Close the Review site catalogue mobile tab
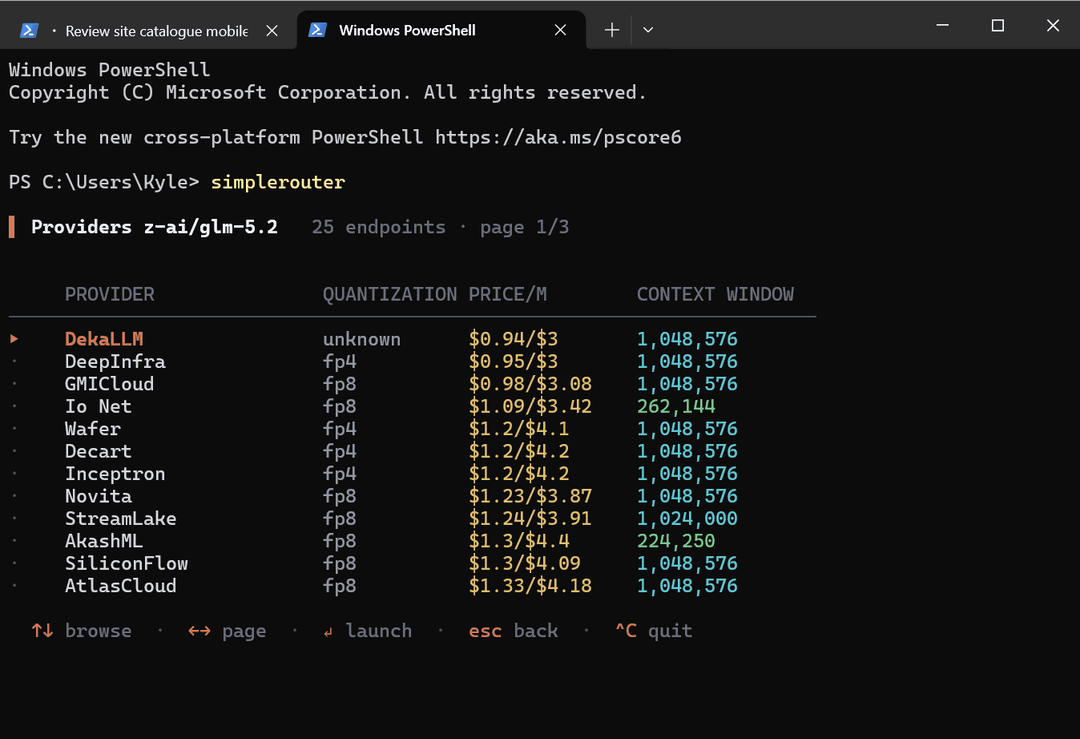The image size is (1080, 739). (272, 30)
